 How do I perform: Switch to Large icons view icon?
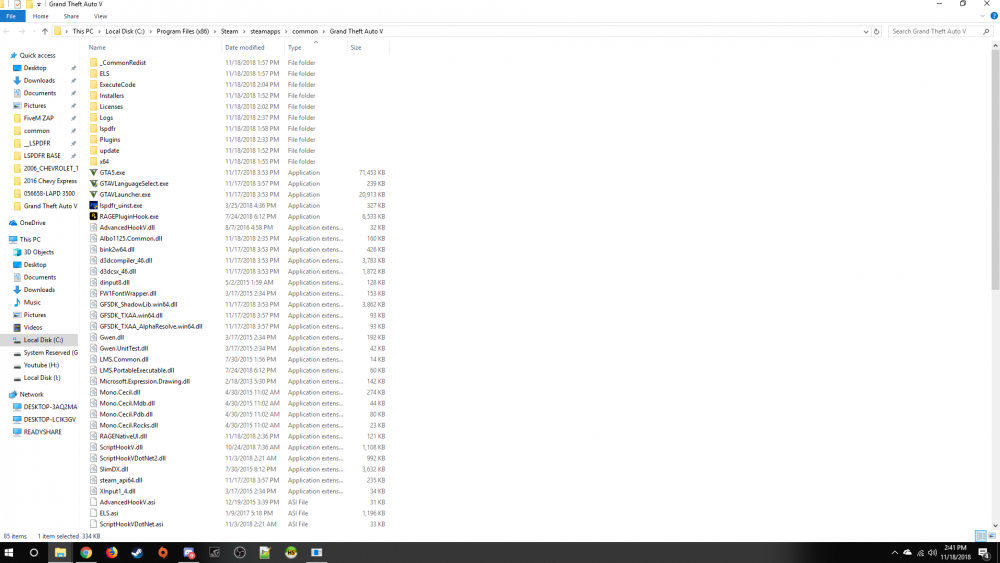[992, 536]
